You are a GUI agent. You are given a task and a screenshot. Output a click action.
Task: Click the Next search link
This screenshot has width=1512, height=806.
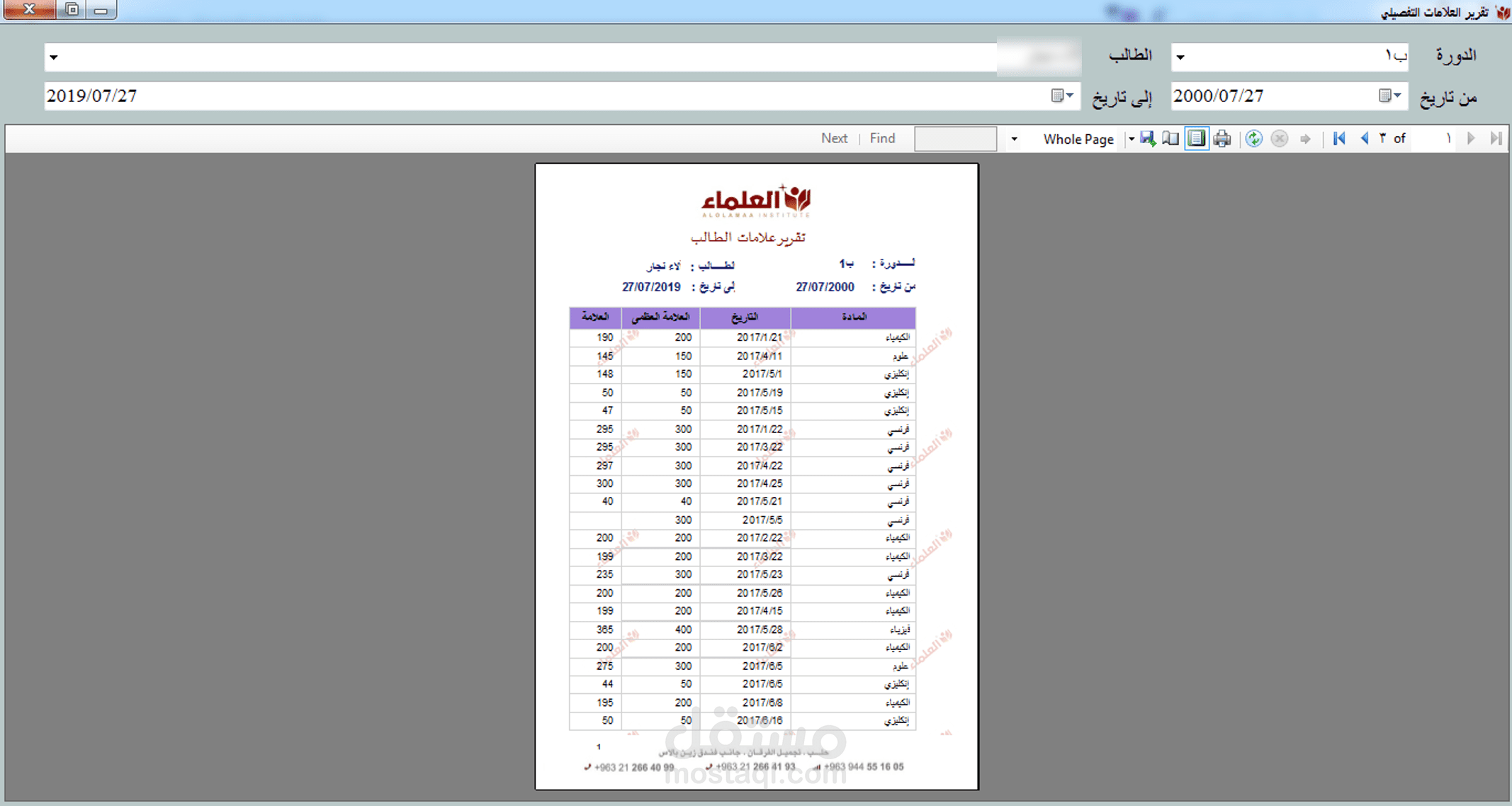tap(834, 139)
